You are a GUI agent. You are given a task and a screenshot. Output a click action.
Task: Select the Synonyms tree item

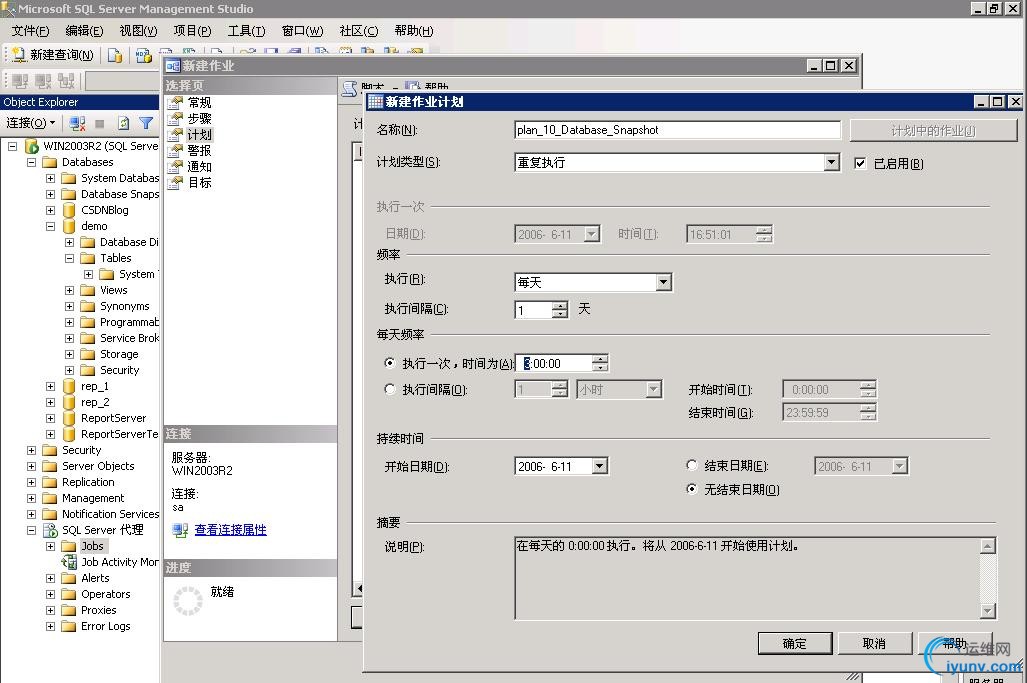click(x=124, y=306)
